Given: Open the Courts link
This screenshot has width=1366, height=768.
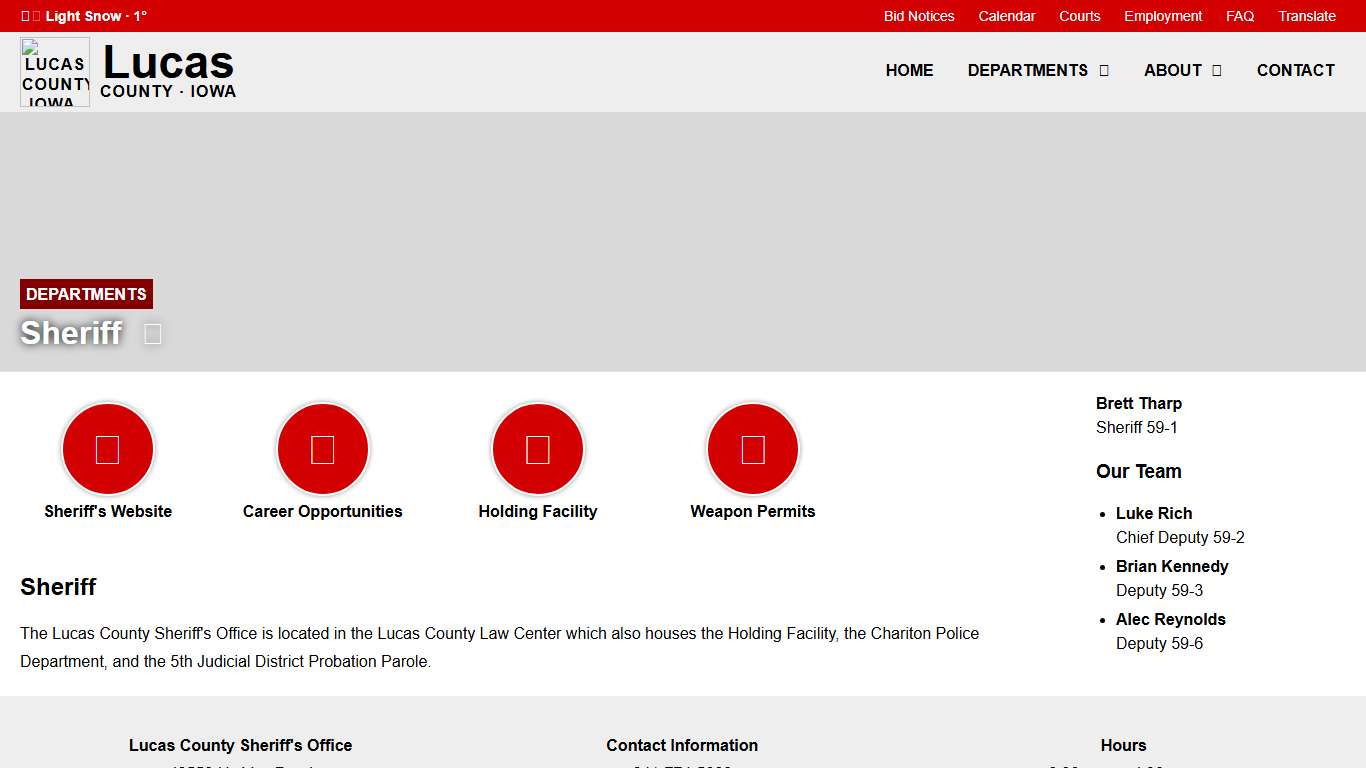Looking at the screenshot, I should pos(1079,16).
